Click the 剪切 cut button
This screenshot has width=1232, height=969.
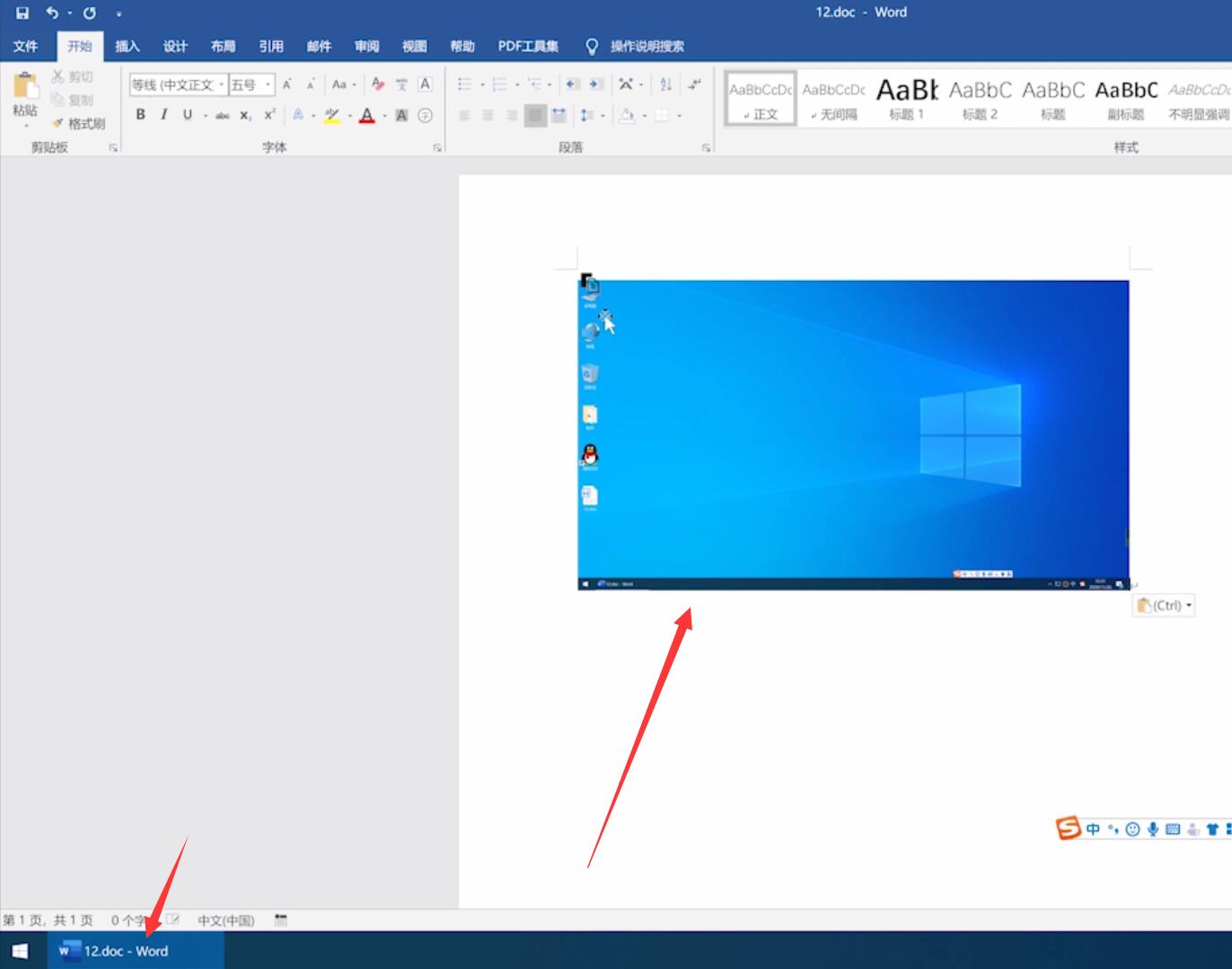(73, 77)
